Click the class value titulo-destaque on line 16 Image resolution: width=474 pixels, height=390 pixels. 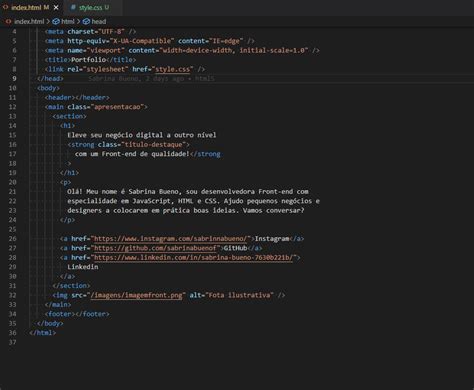pyautogui.click(x=153, y=144)
